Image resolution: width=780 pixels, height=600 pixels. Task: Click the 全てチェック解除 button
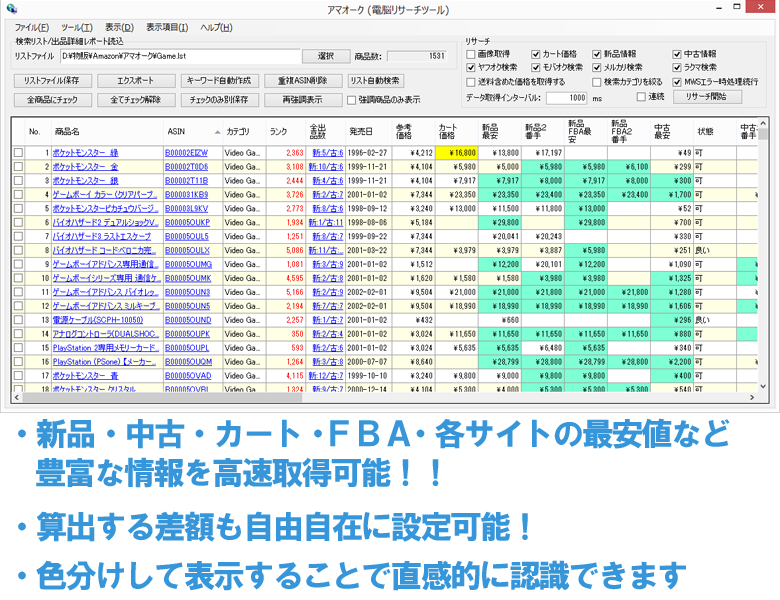pyautogui.click(x=136, y=100)
